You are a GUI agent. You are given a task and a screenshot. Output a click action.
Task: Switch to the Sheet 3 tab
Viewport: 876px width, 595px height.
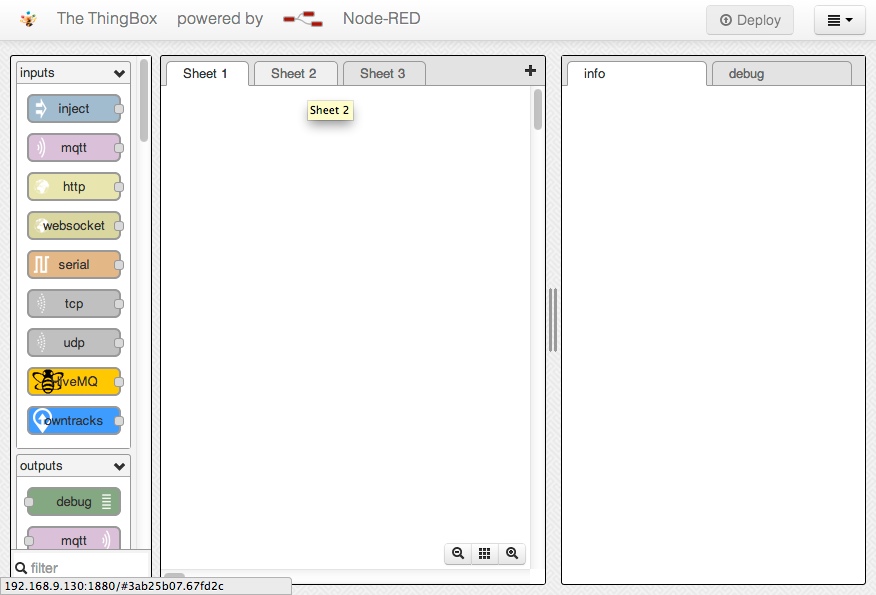[x=383, y=73]
